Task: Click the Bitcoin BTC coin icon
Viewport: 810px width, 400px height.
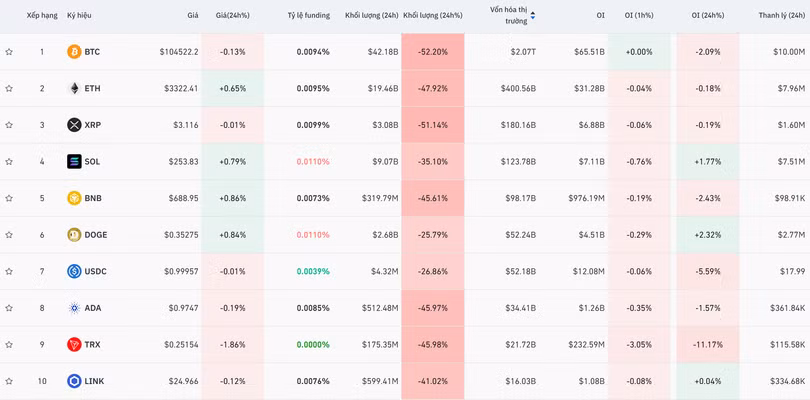Action: coord(74,52)
